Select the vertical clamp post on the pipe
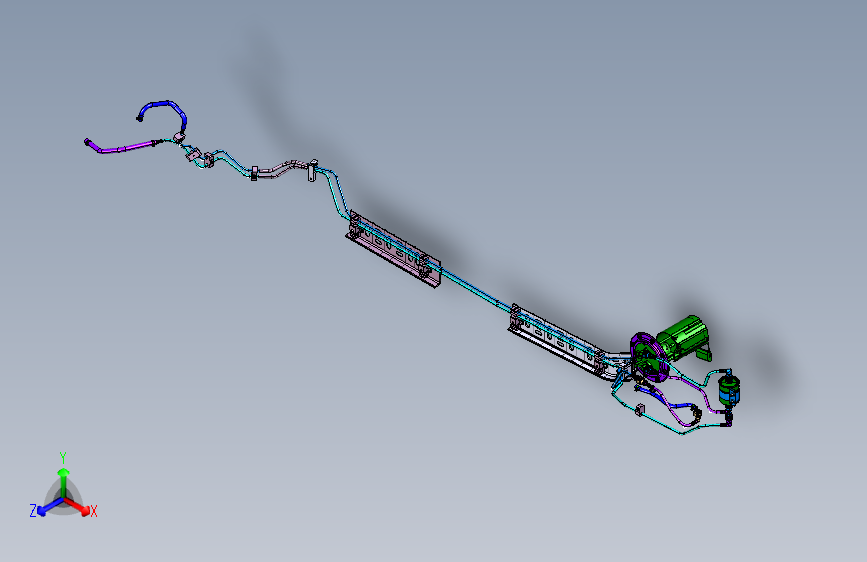 click(x=312, y=170)
